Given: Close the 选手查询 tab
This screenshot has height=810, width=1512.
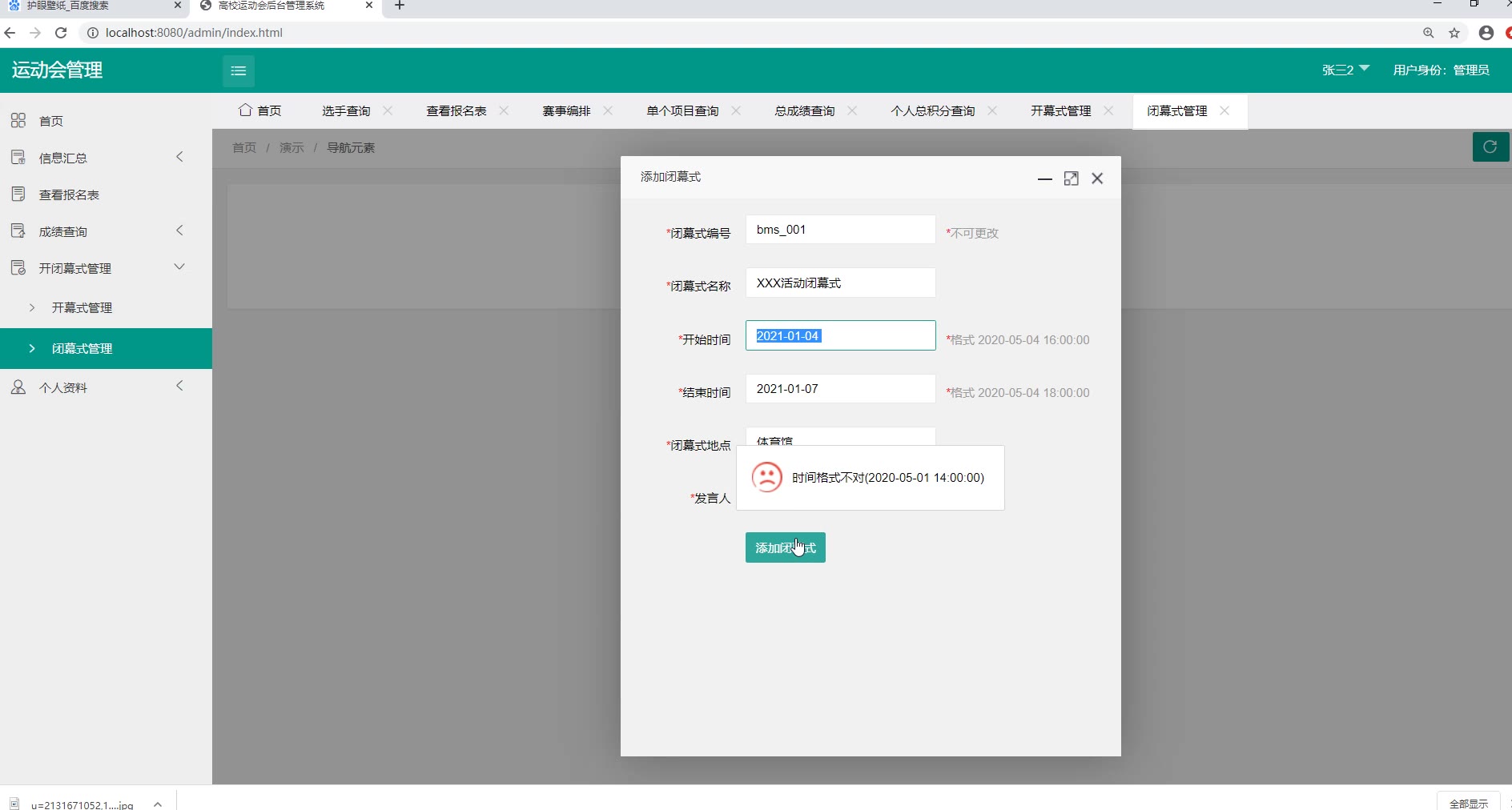Looking at the screenshot, I should pyautogui.click(x=388, y=110).
